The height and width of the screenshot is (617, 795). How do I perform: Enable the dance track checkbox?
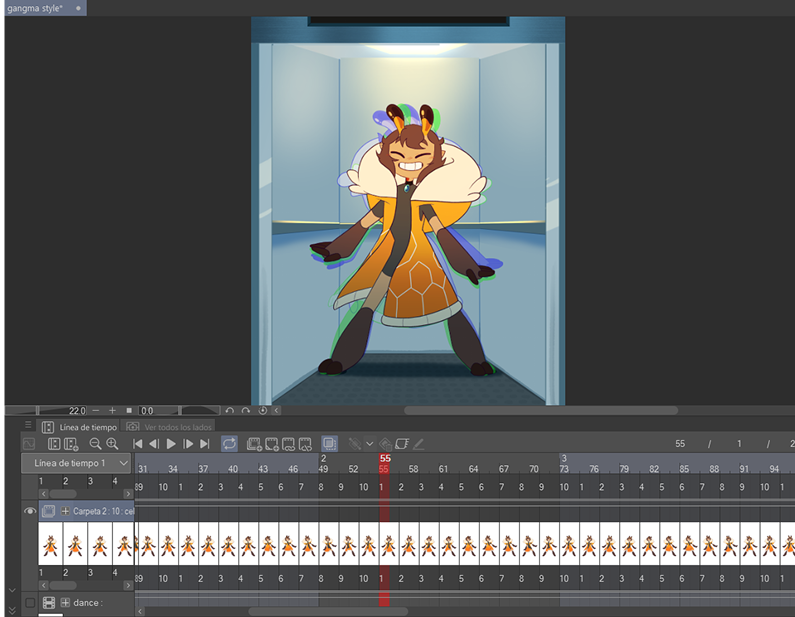(x=30, y=603)
